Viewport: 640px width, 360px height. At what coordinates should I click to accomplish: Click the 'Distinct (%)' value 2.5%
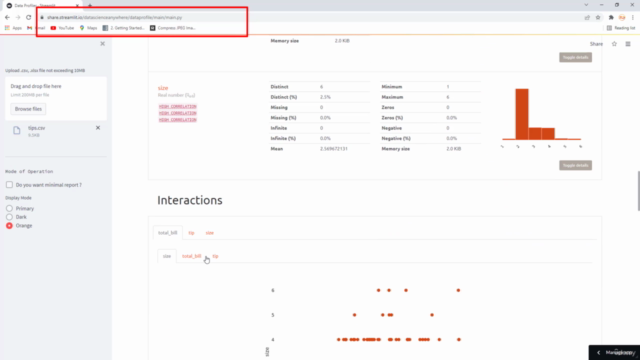pyautogui.click(x=325, y=97)
